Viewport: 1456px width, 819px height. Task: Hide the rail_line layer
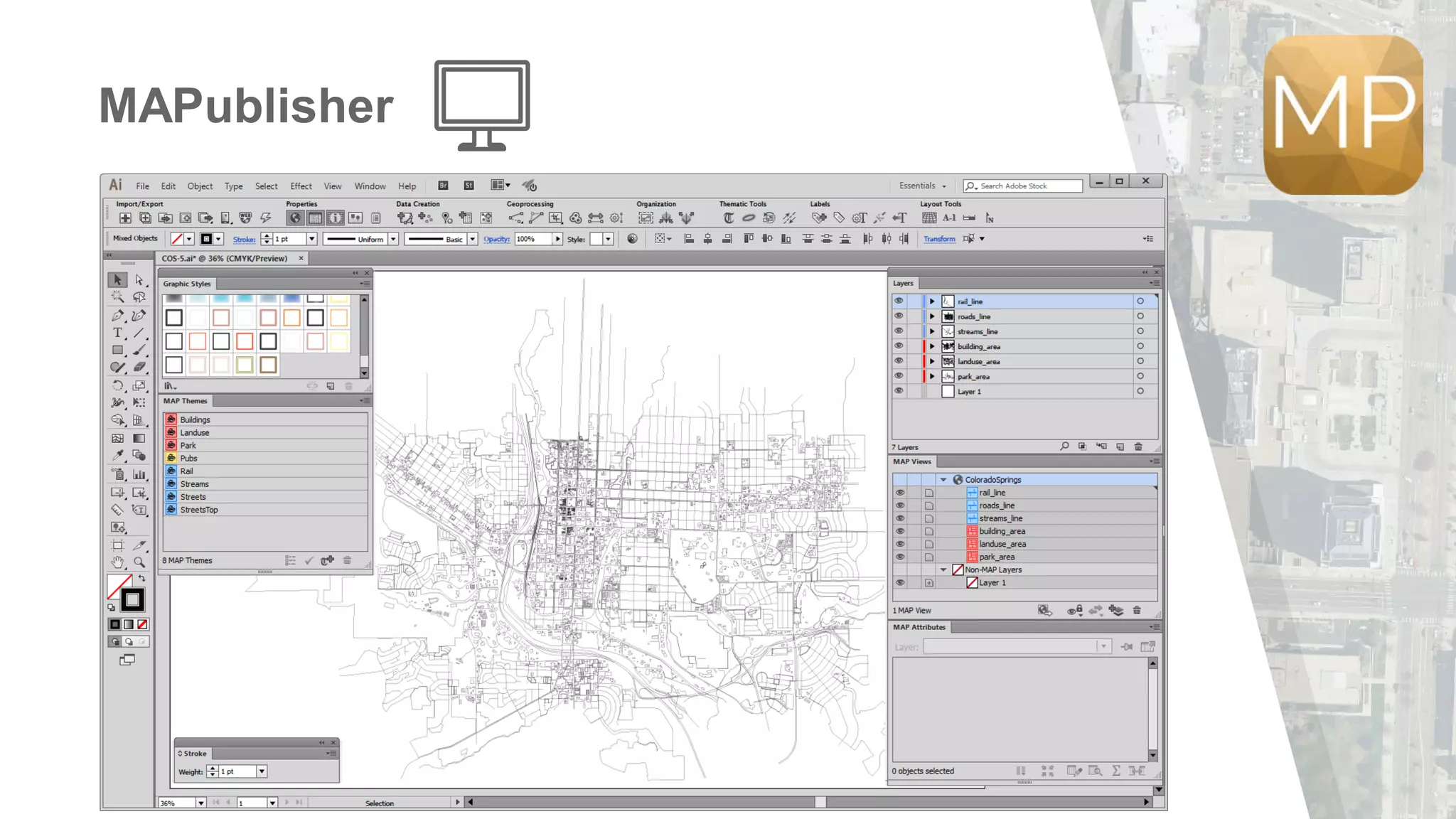(x=899, y=301)
